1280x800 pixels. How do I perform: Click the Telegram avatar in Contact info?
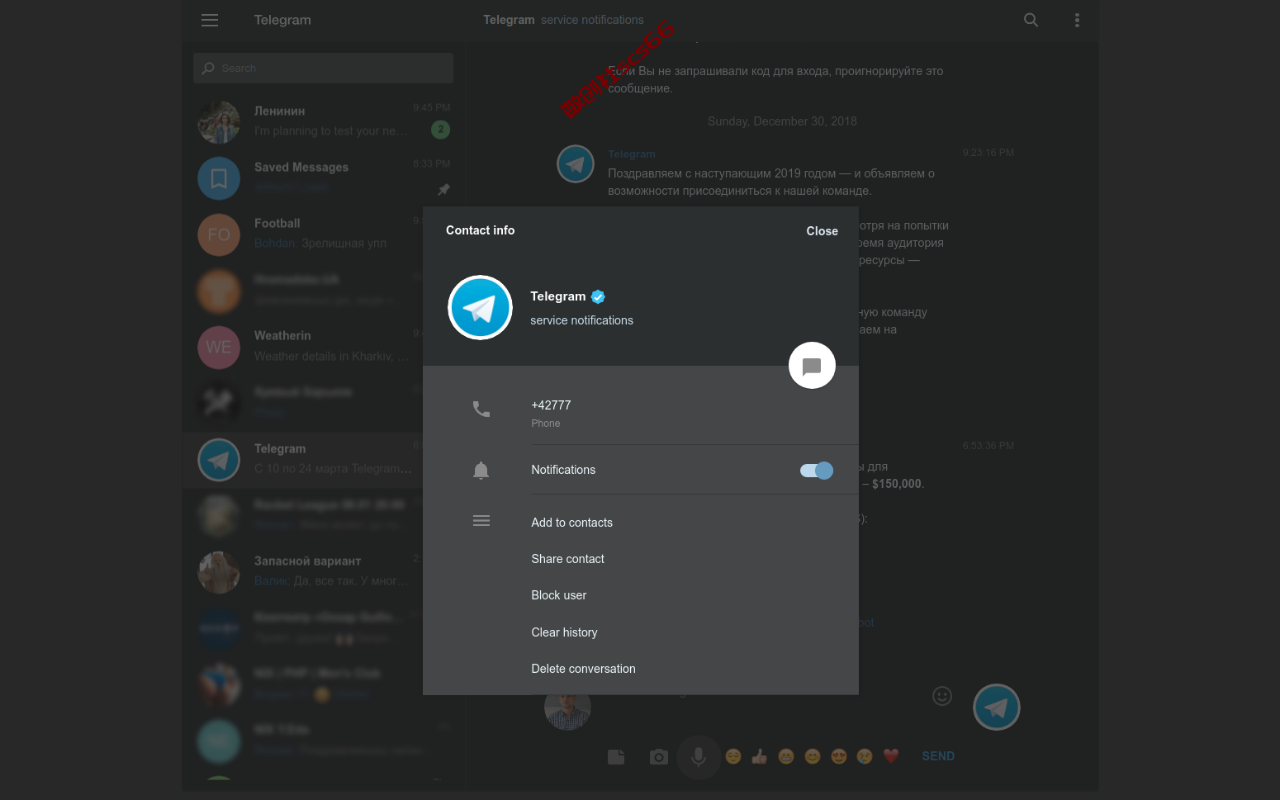click(480, 307)
